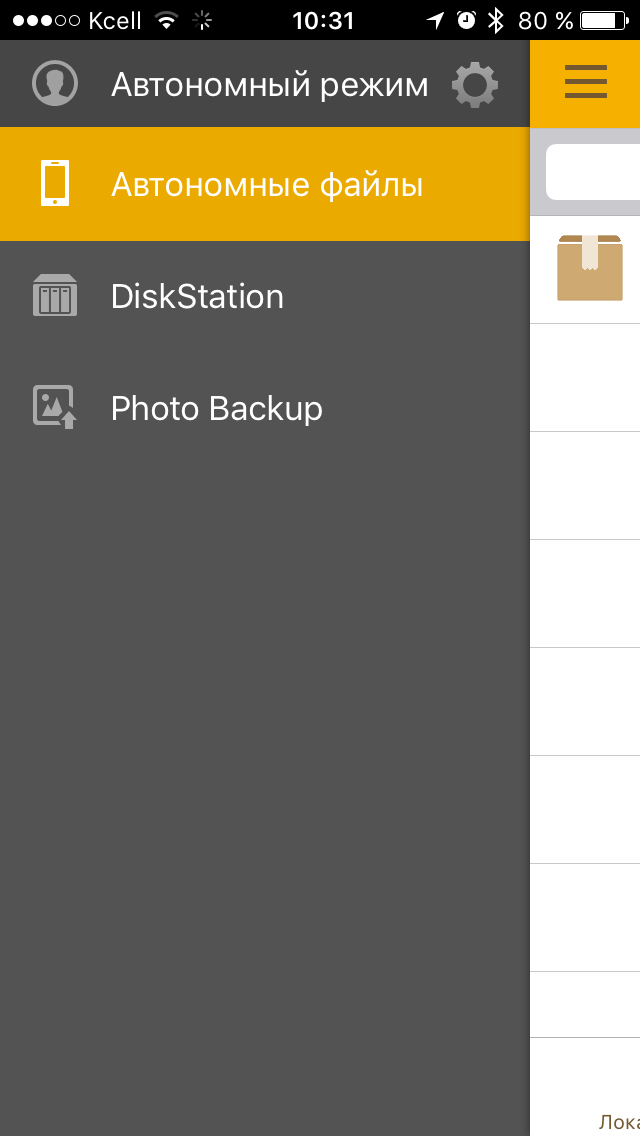640x1136 pixels.
Task: Tap the battery indicator icon
Action: click(x=604, y=20)
